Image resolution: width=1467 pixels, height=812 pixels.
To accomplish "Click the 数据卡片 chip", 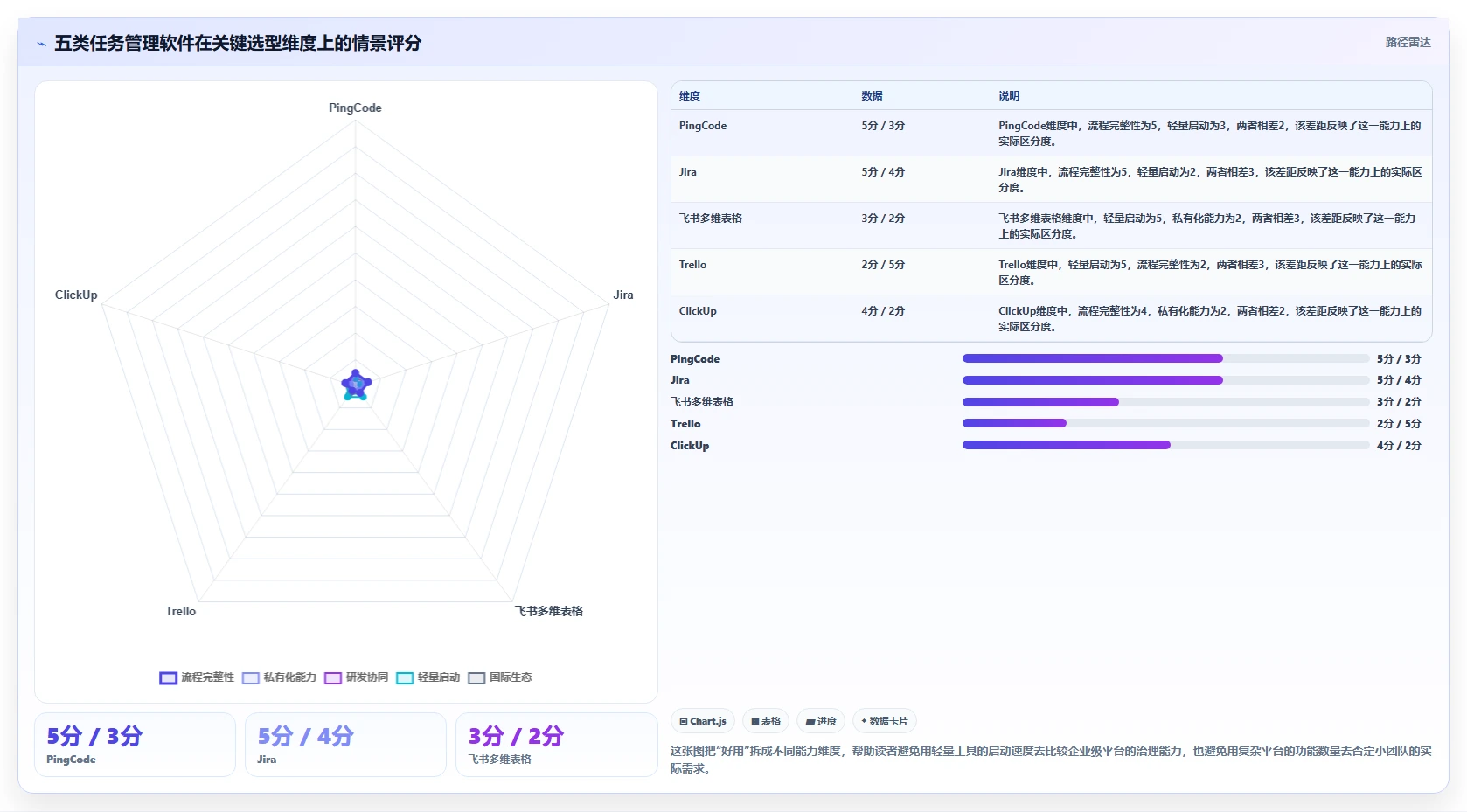I will (x=885, y=721).
